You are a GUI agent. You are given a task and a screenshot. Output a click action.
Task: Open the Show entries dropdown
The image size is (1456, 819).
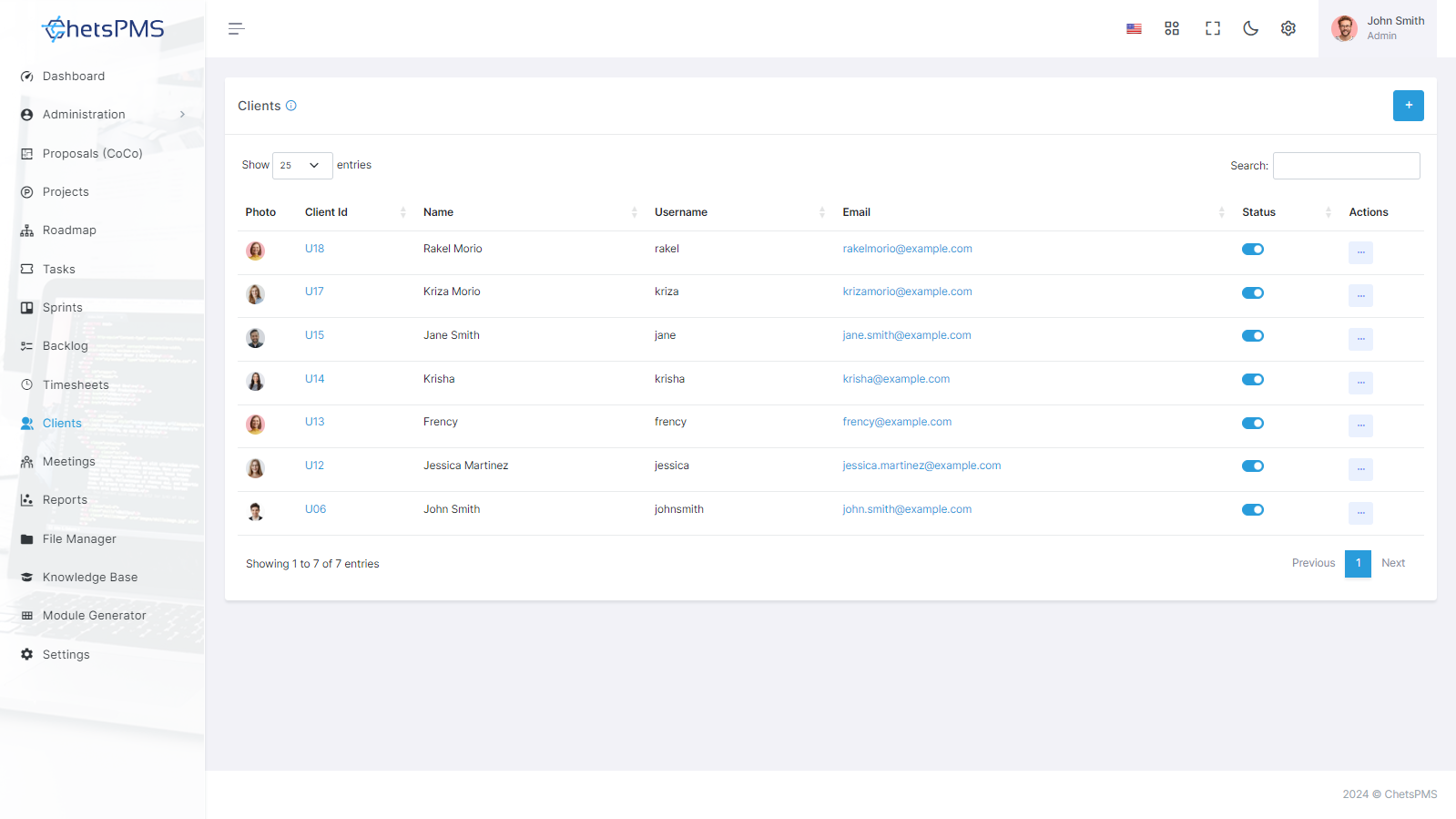pyautogui.click(x=302, y=166)
